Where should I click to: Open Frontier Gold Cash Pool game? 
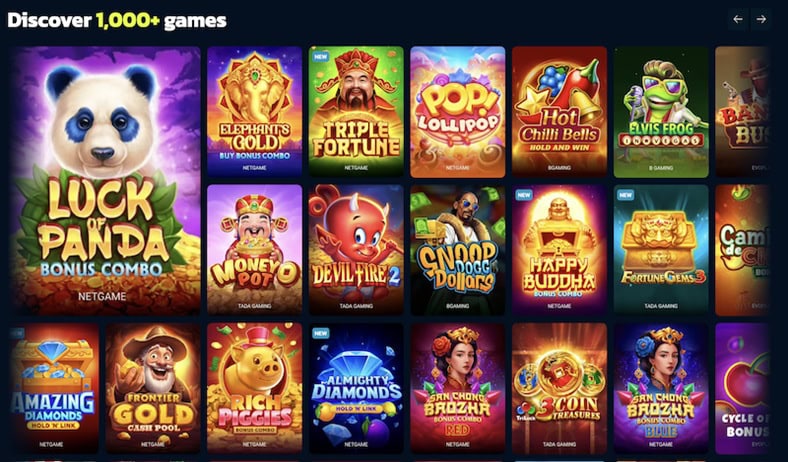(153, 388)
